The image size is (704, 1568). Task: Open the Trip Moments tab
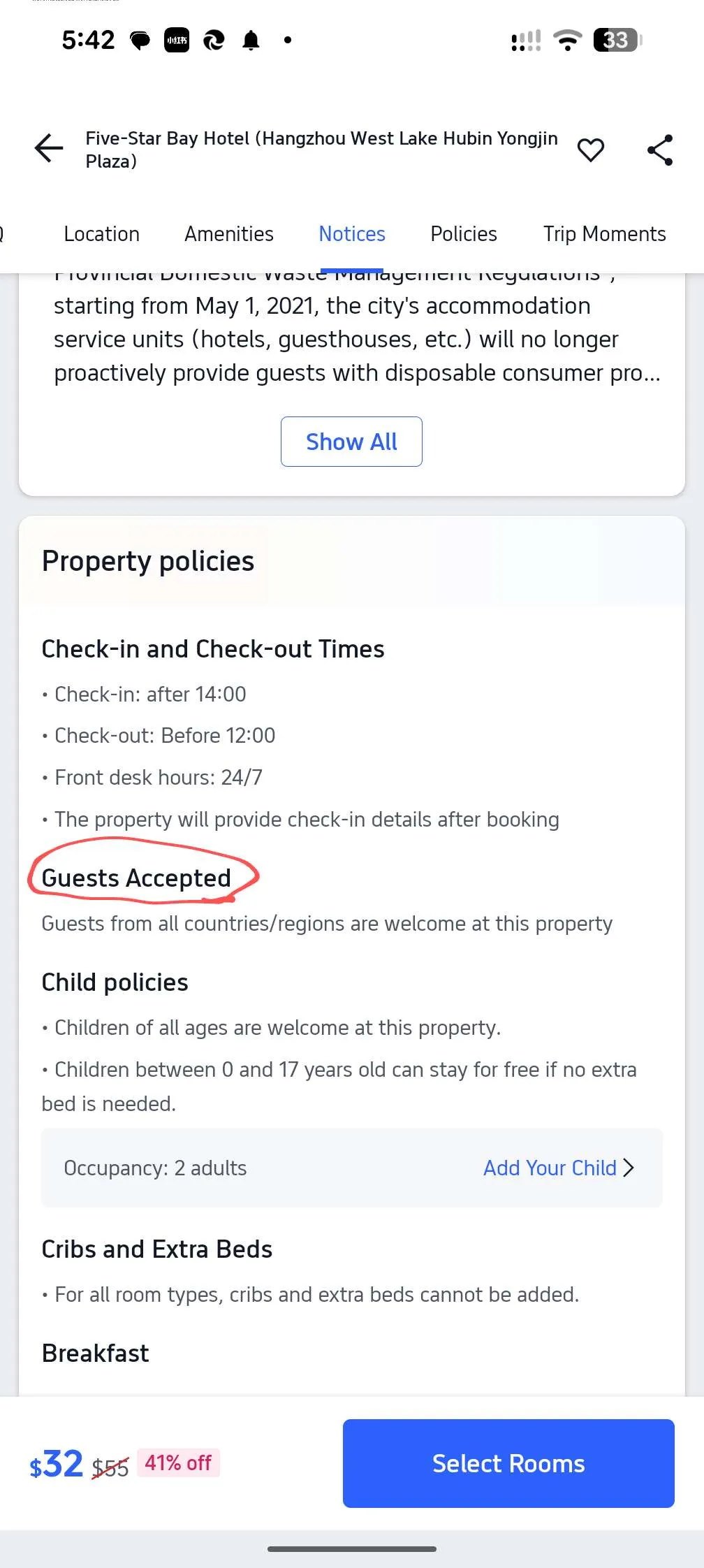coord(604,234)
